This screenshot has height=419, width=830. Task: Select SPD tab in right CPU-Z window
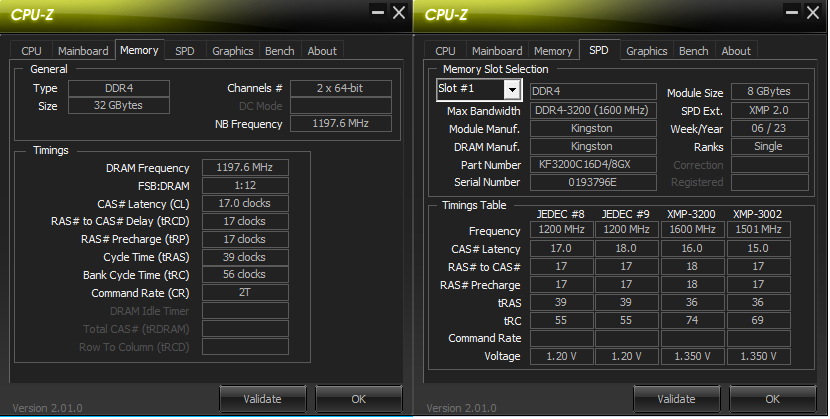tap(599, 50)
